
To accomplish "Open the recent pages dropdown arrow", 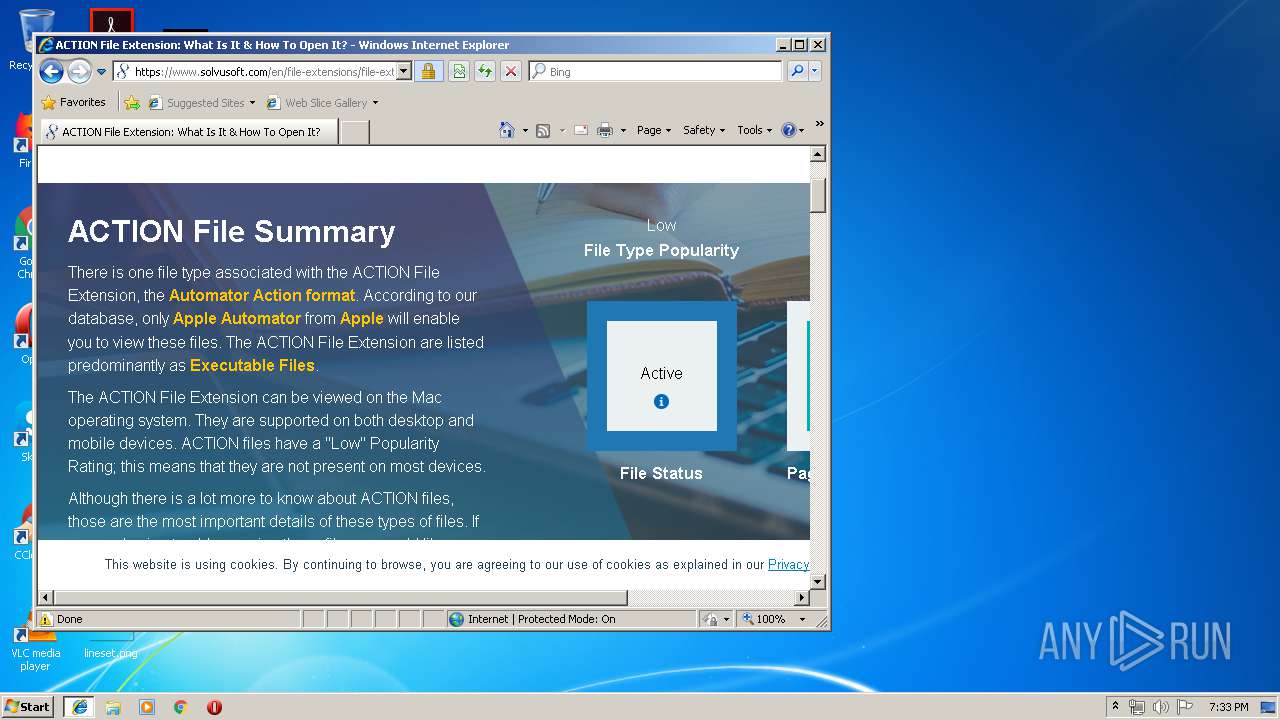I will [x=101, y=72].
